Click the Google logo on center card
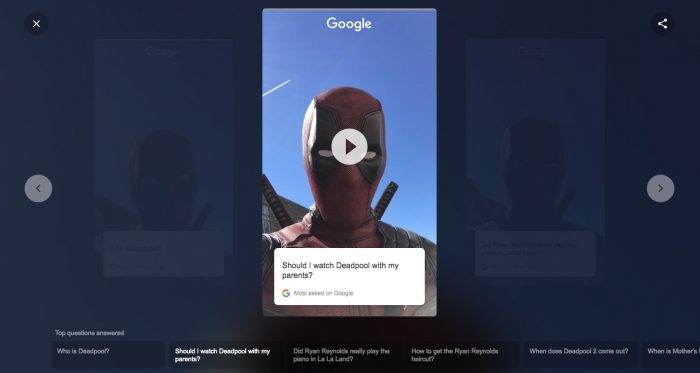Image resolution: width=700 pixels, height=373 pixels. [349, 24]
